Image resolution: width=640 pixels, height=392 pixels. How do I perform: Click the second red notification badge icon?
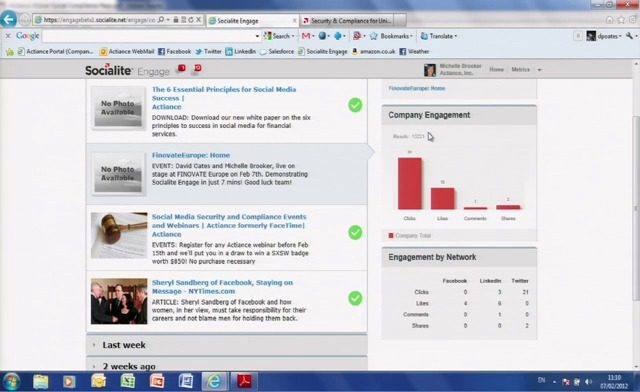coord(197,69)
